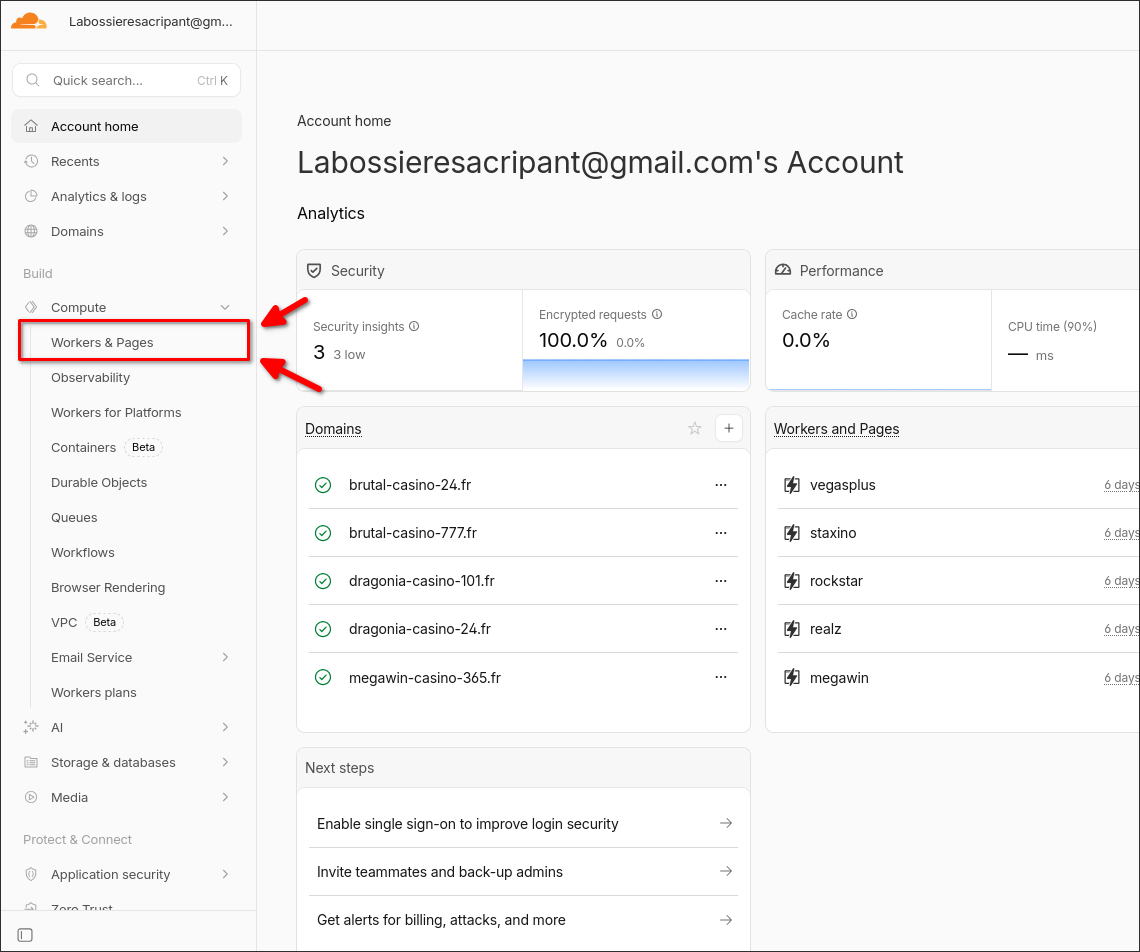Expand the Email Service submenu
This screenshot has width=1140, height=952.
[225, 658]
